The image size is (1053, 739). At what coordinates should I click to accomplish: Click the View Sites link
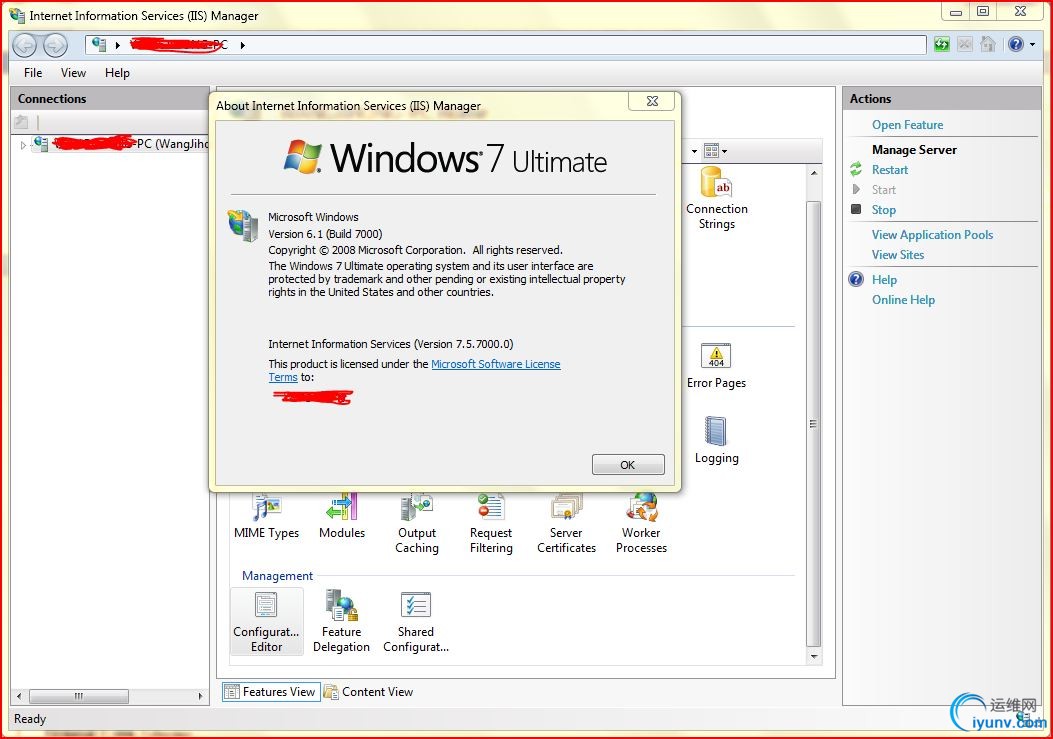point(898,255)
